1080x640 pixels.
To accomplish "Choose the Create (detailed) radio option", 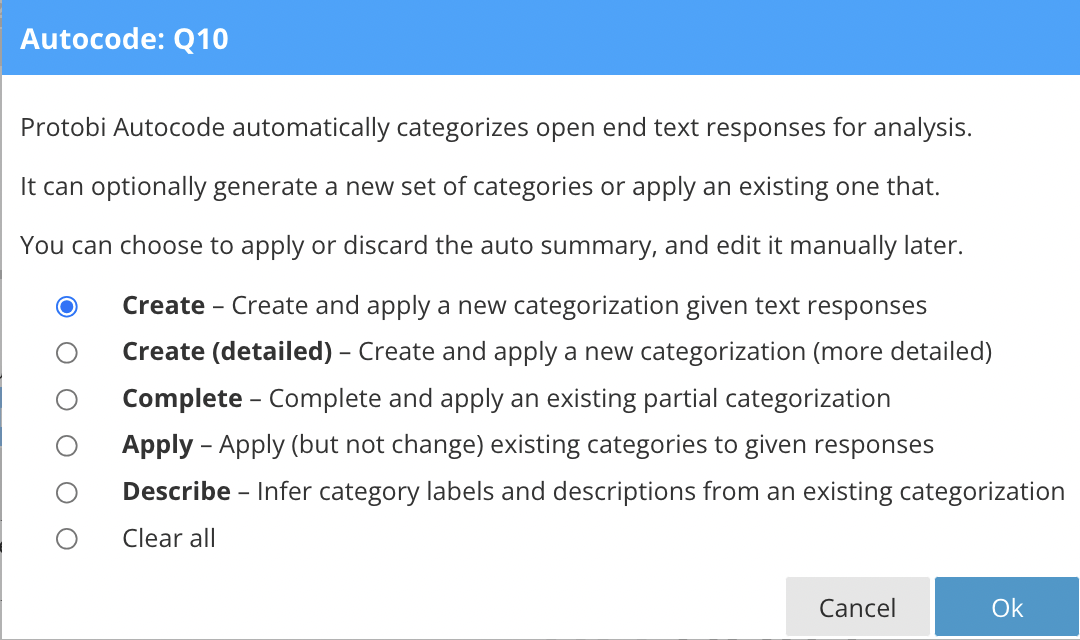I will (67, 352).
